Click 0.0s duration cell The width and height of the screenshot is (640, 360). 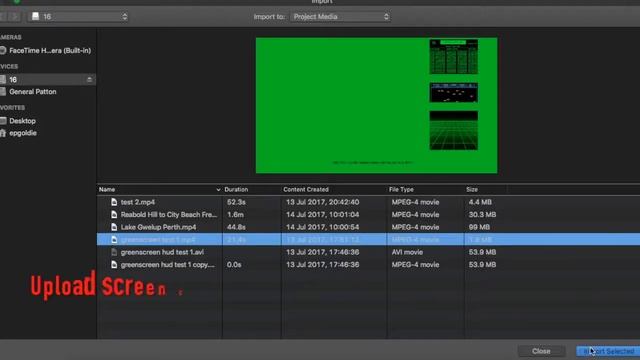234,265
